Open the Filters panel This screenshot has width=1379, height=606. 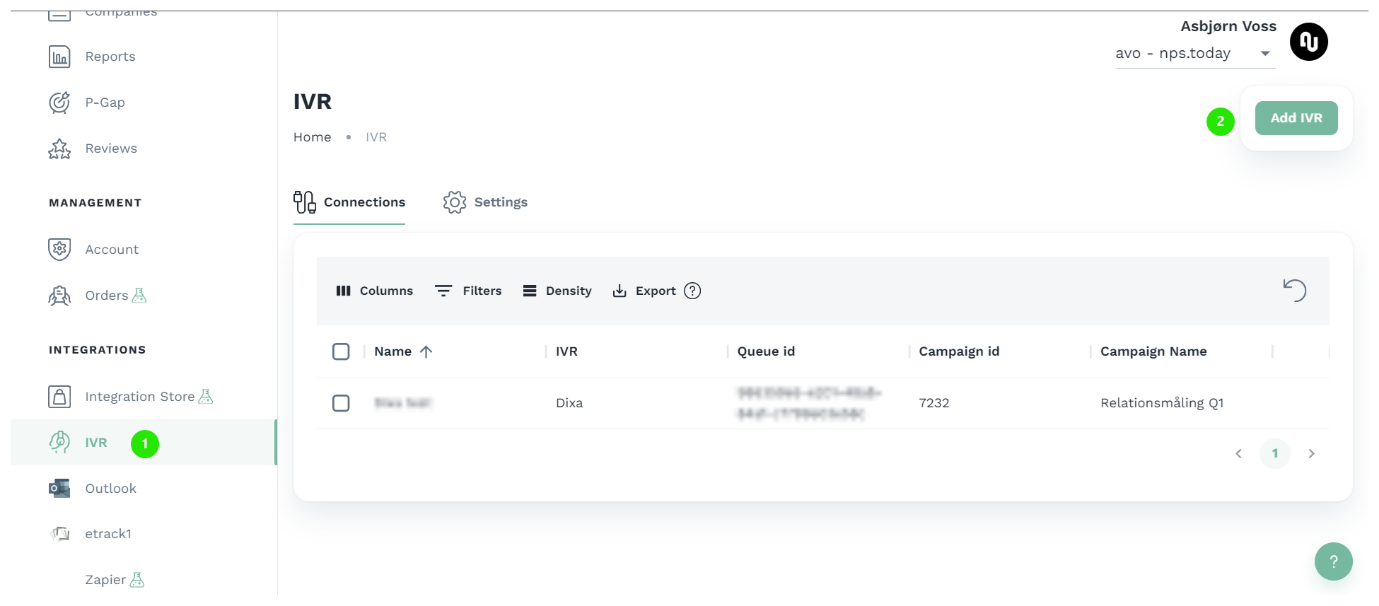click(x=468, y=291)
